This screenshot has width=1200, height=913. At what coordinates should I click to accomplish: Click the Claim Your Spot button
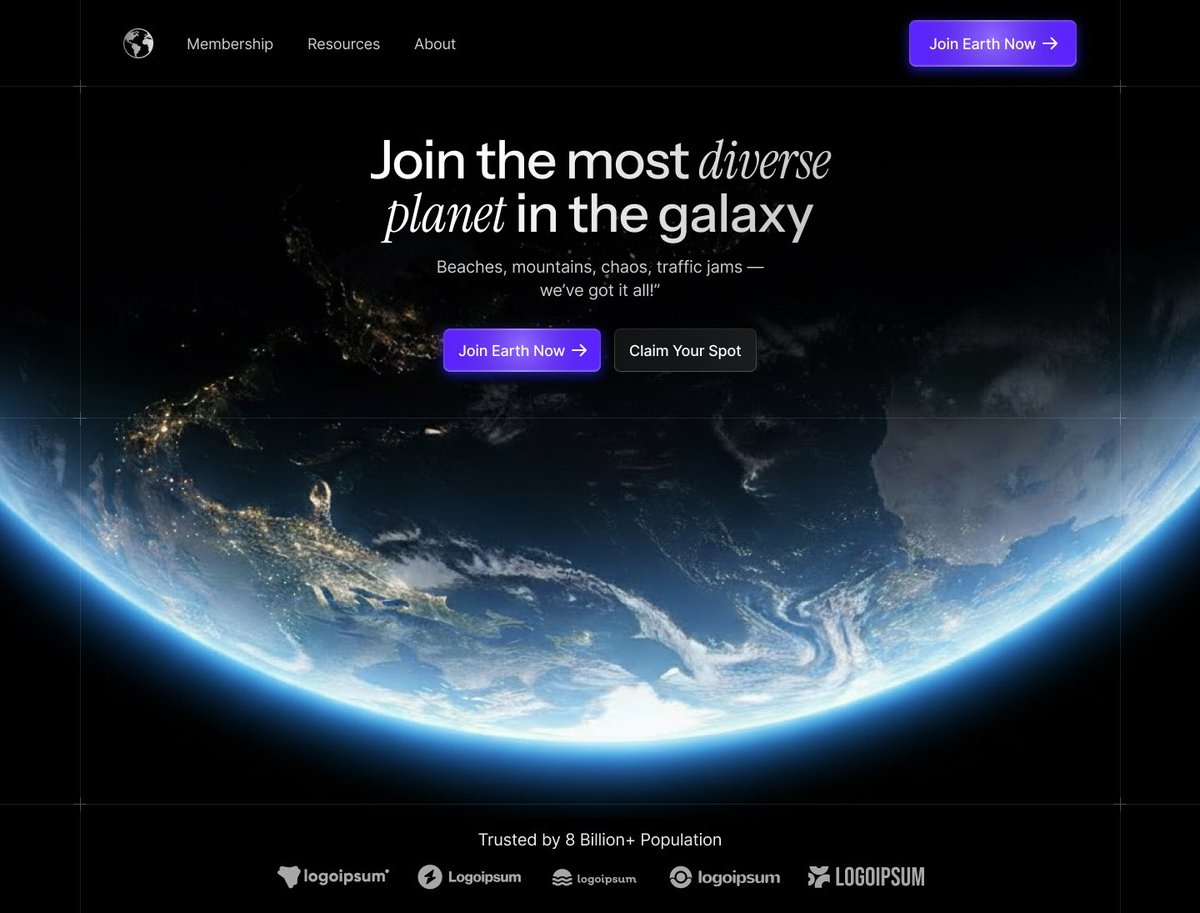(x=685, y=351)
